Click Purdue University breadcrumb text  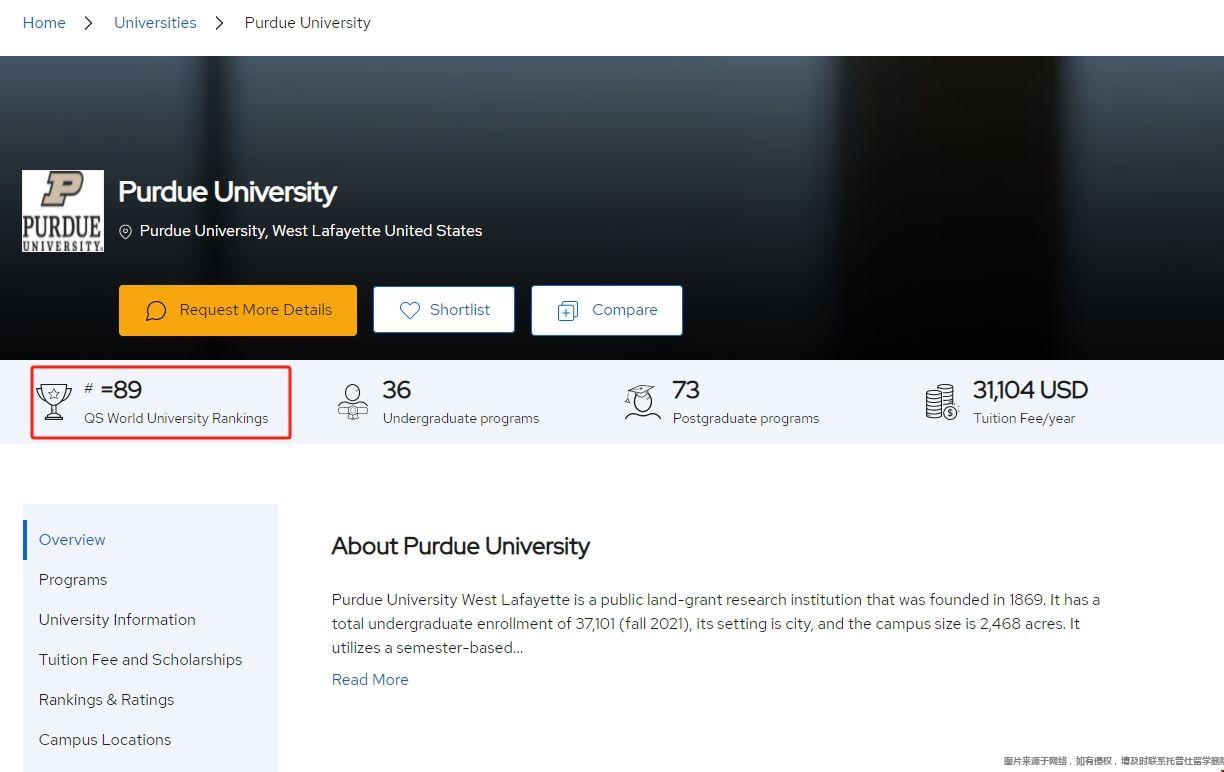[x=308, y=23]
